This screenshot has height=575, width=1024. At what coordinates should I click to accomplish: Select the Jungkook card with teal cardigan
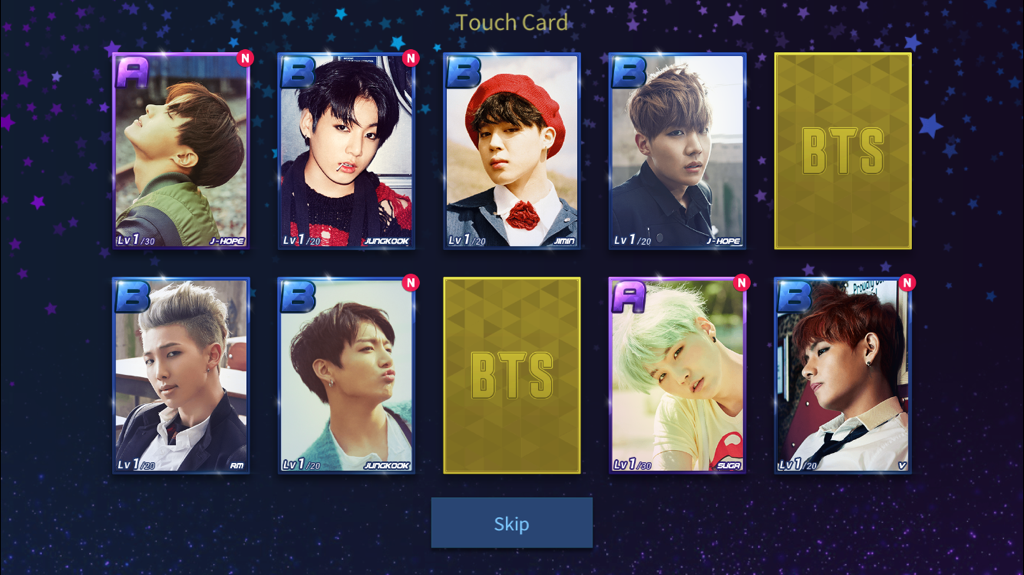point(346,375)
